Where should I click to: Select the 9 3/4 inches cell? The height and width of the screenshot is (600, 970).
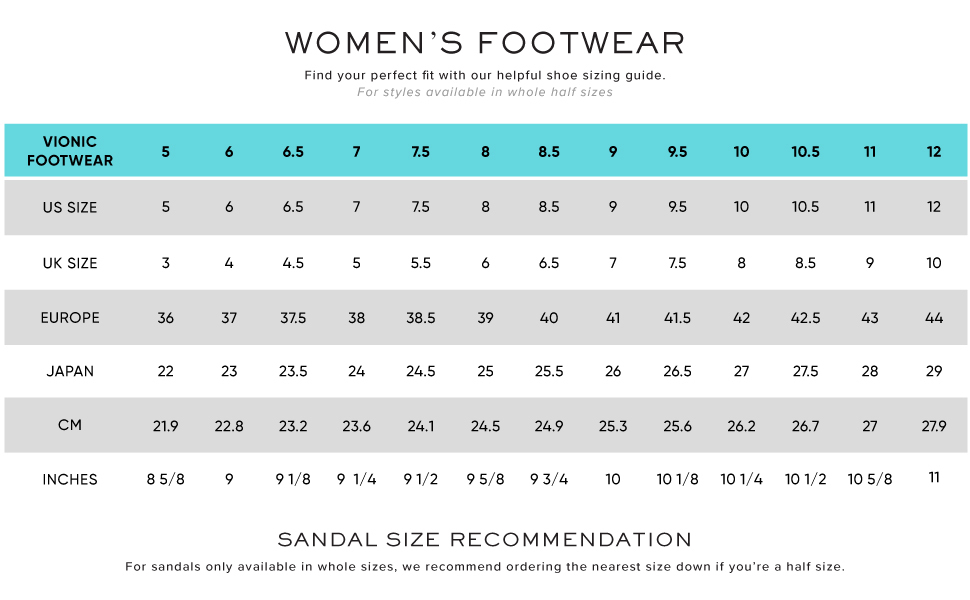[549, 479]
